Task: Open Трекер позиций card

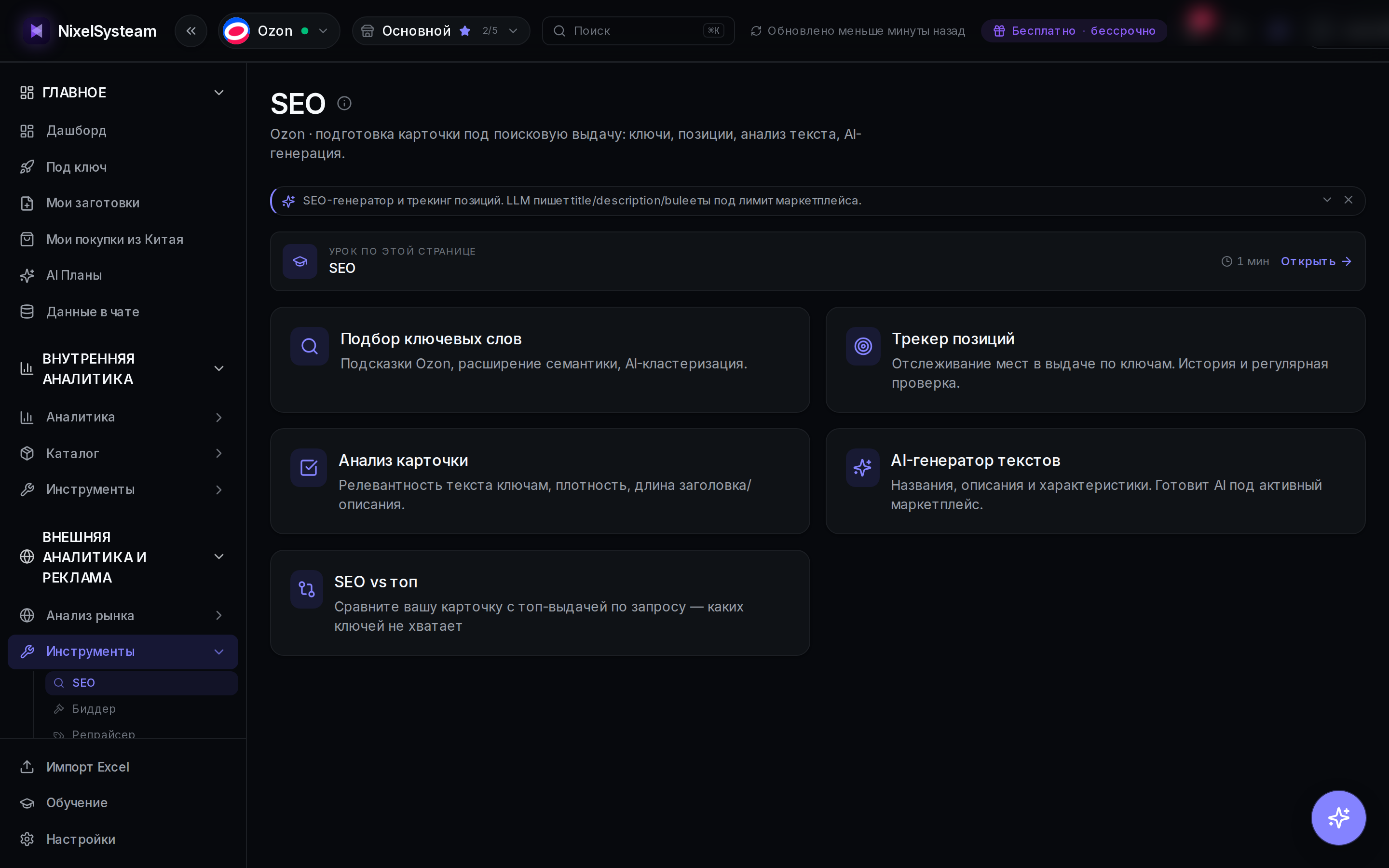Action: coord(1095,360)
